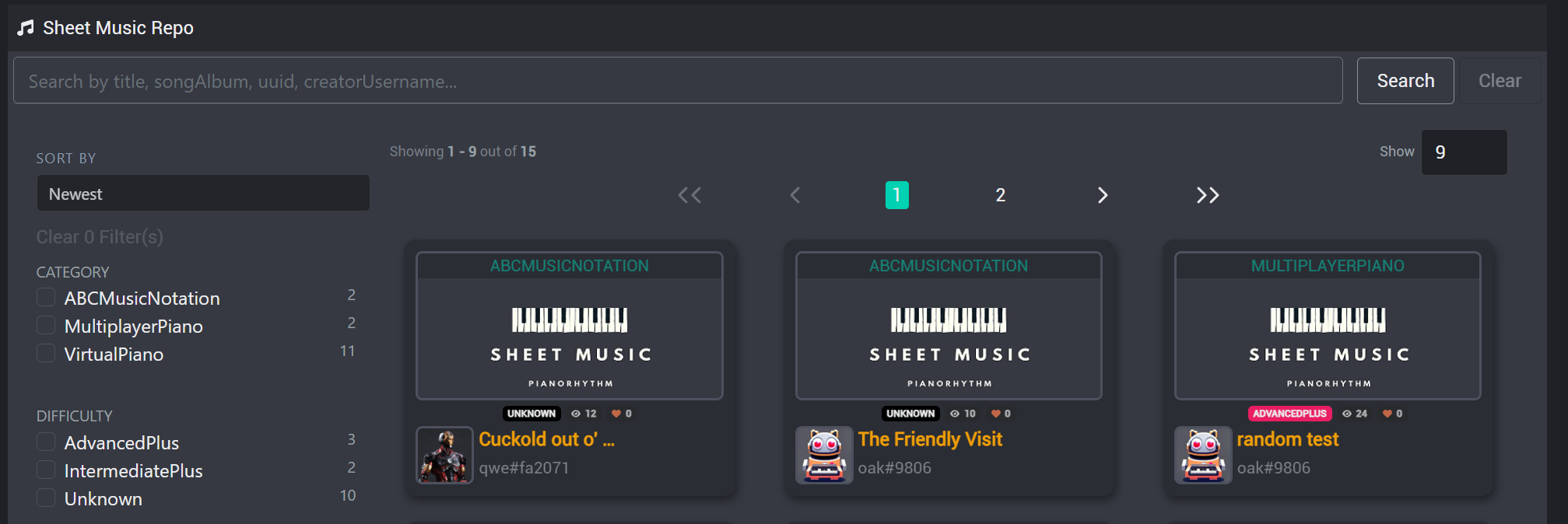The height and width of the screenshot is (524, 1568).
Task: Open qwe#fa2071 user avatar image
Action: pos(444,455)
